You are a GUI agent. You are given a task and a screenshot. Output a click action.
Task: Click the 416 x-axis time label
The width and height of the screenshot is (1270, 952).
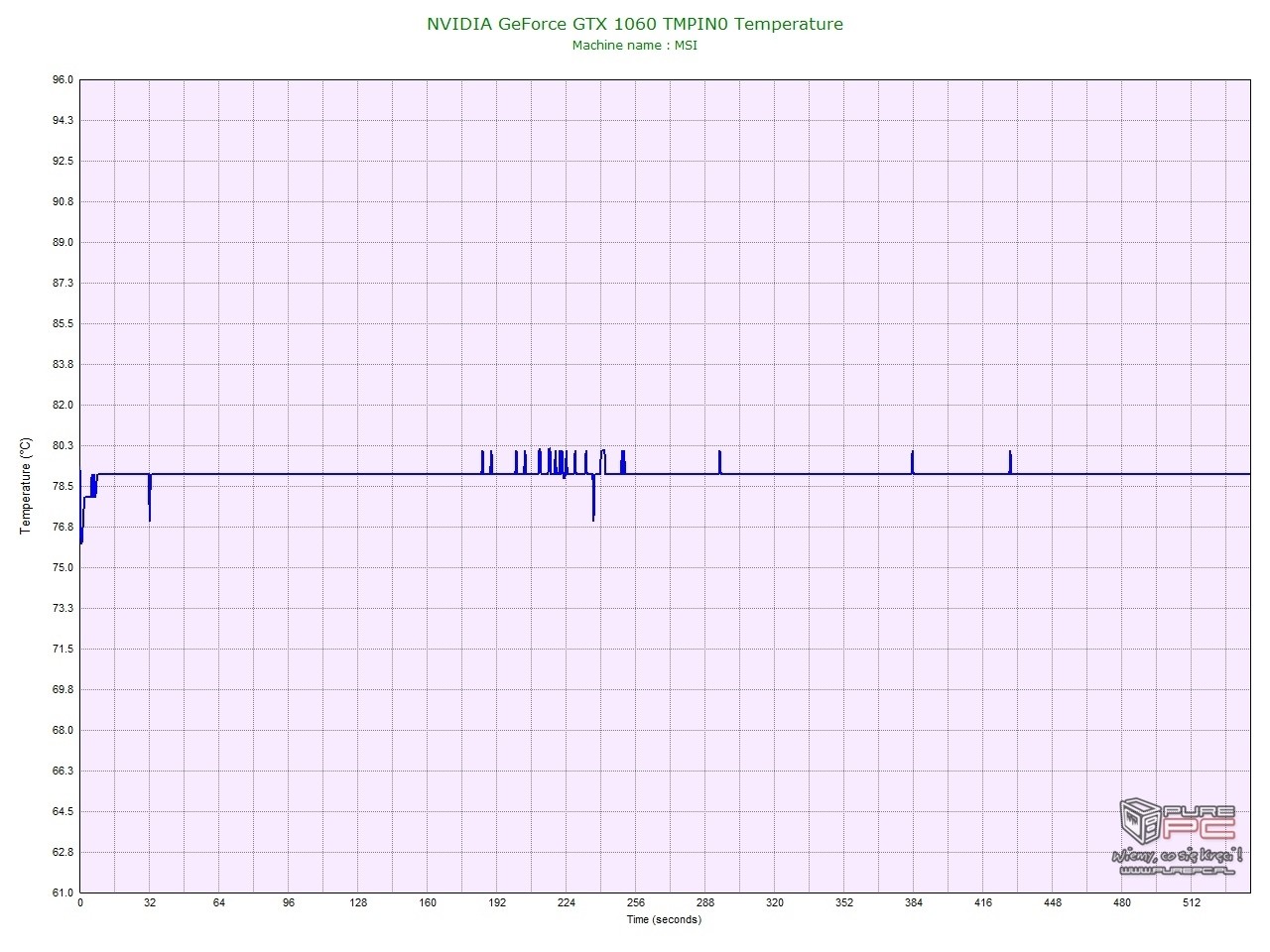(983, 902)
